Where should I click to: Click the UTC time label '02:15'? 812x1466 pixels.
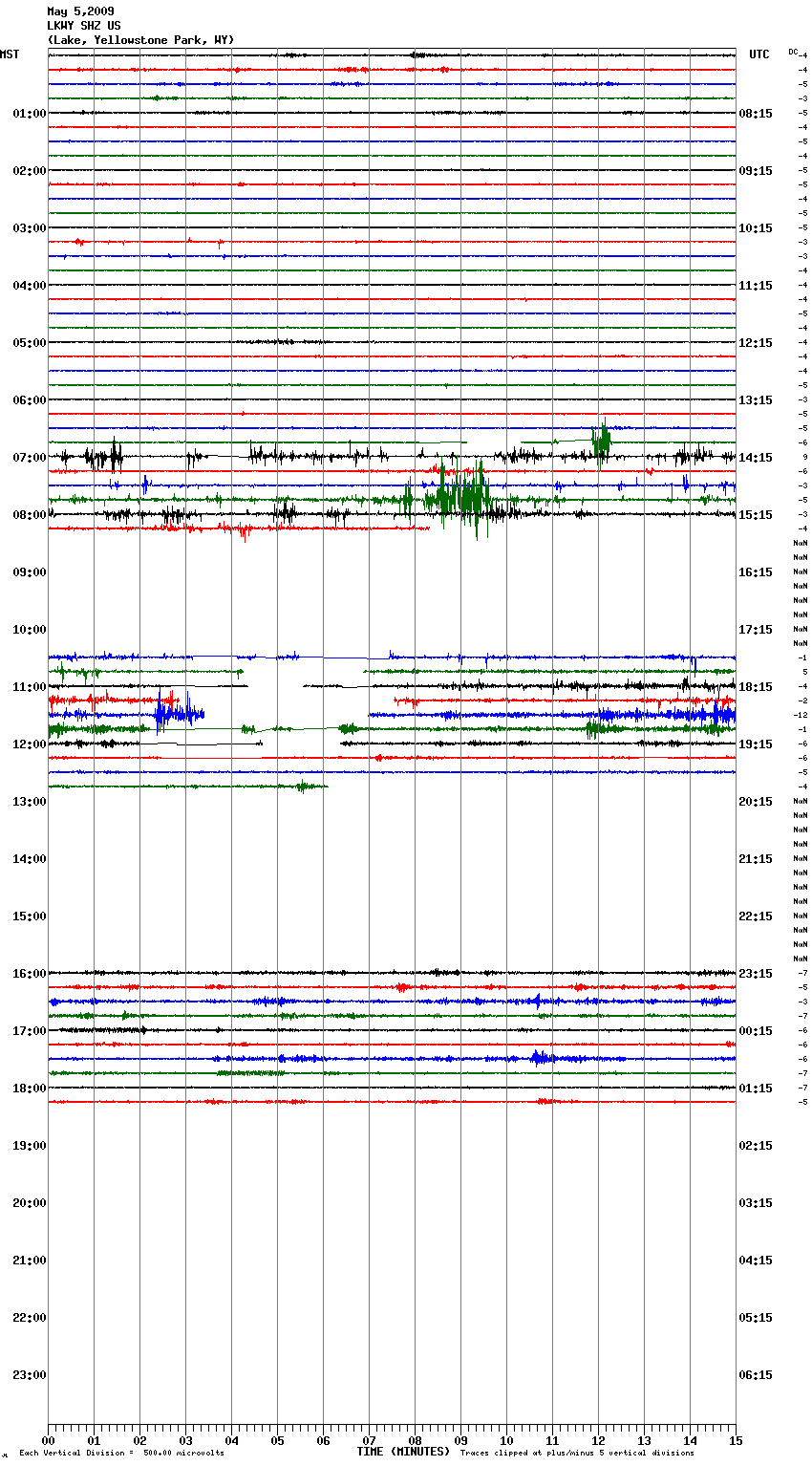pos(756,1146)
